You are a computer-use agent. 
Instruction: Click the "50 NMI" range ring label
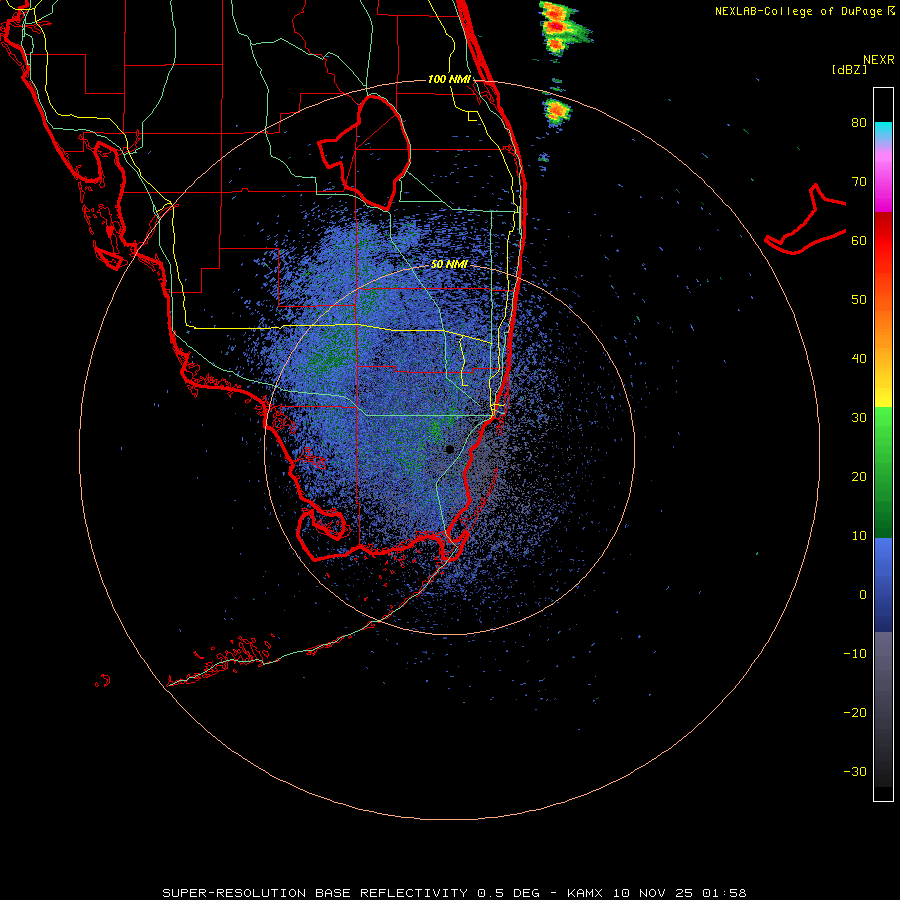point(449,264)
